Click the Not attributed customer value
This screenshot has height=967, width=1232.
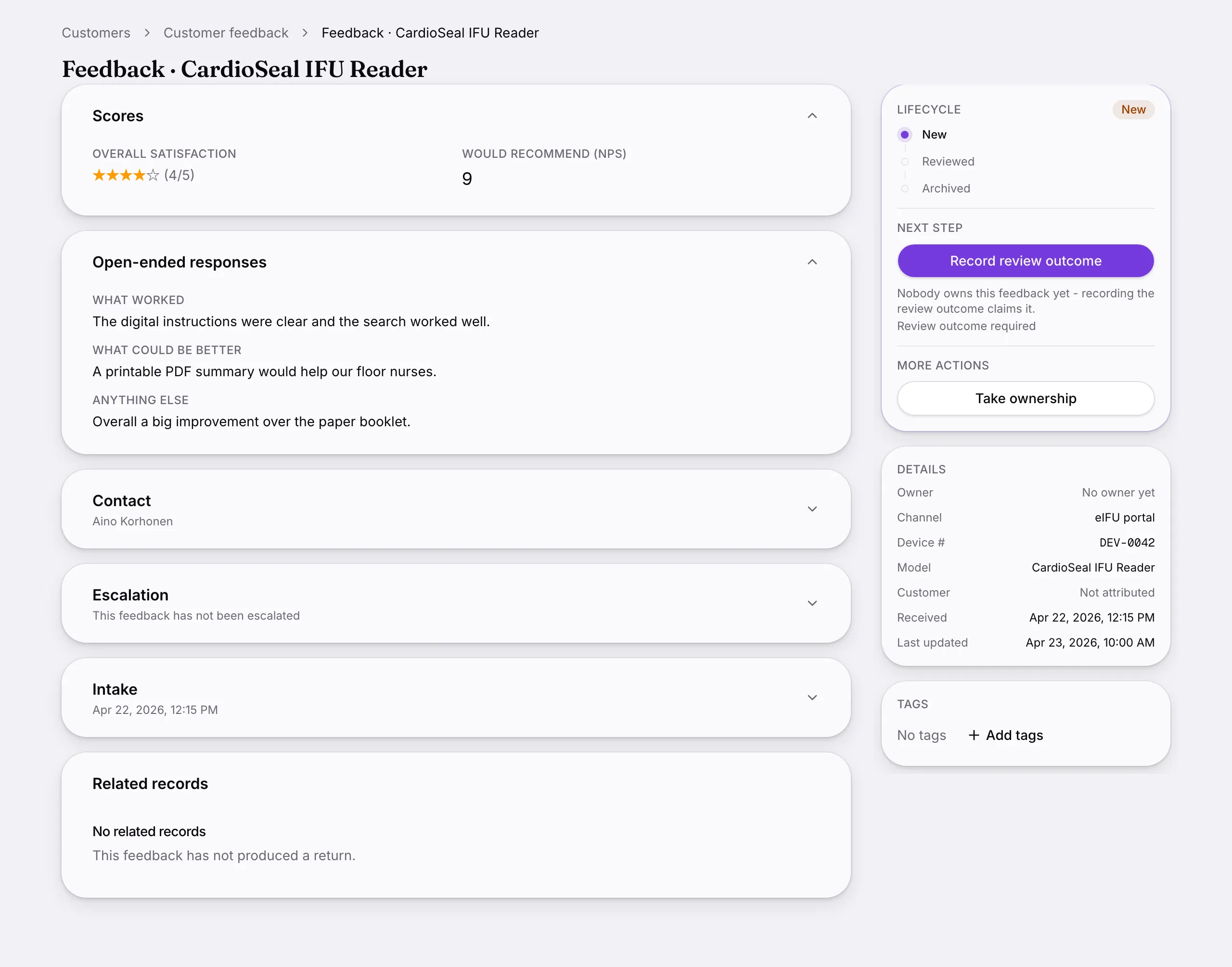click(x=1116, y=593)
